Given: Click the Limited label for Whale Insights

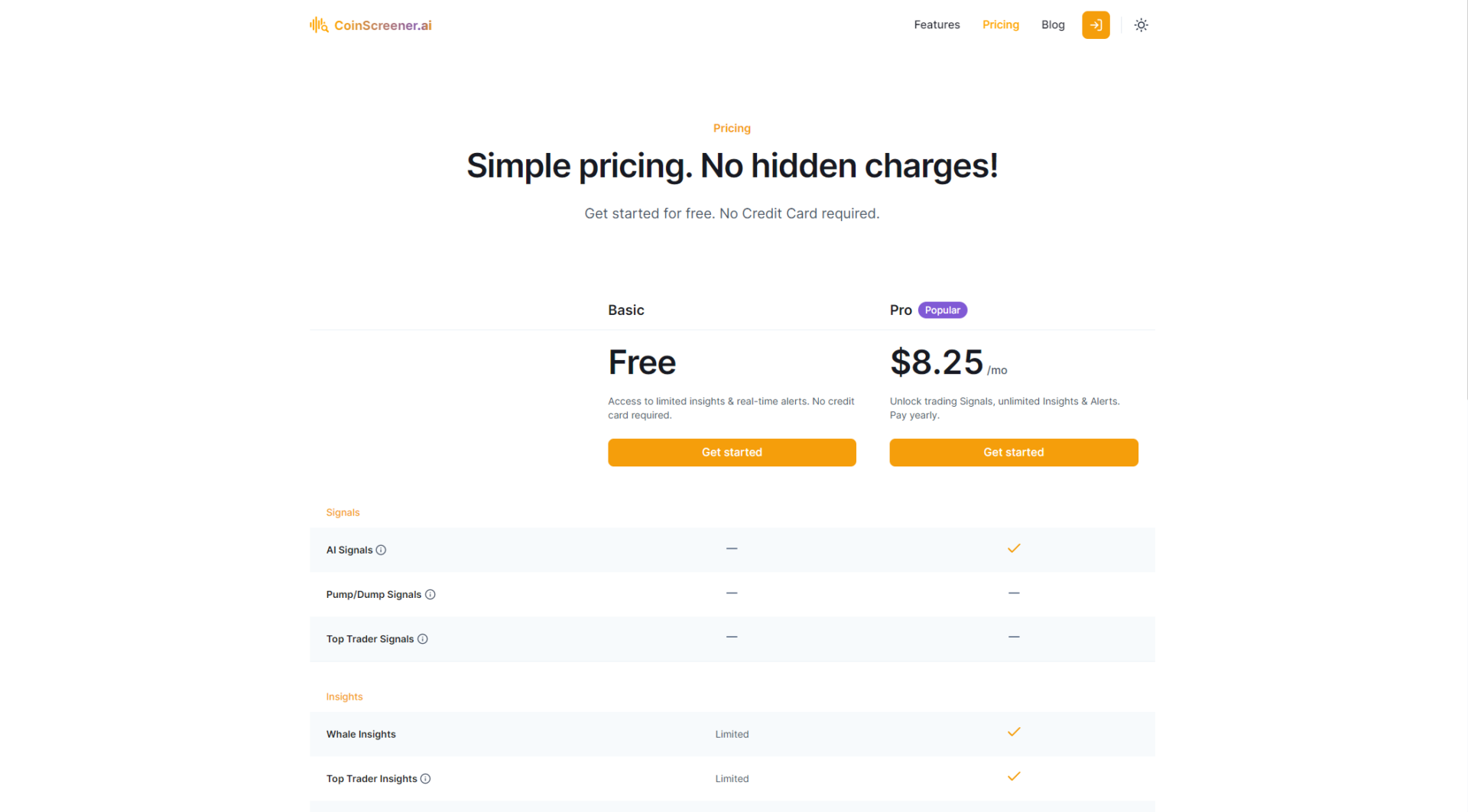Looking at the screenshot, I should [731, 733].
